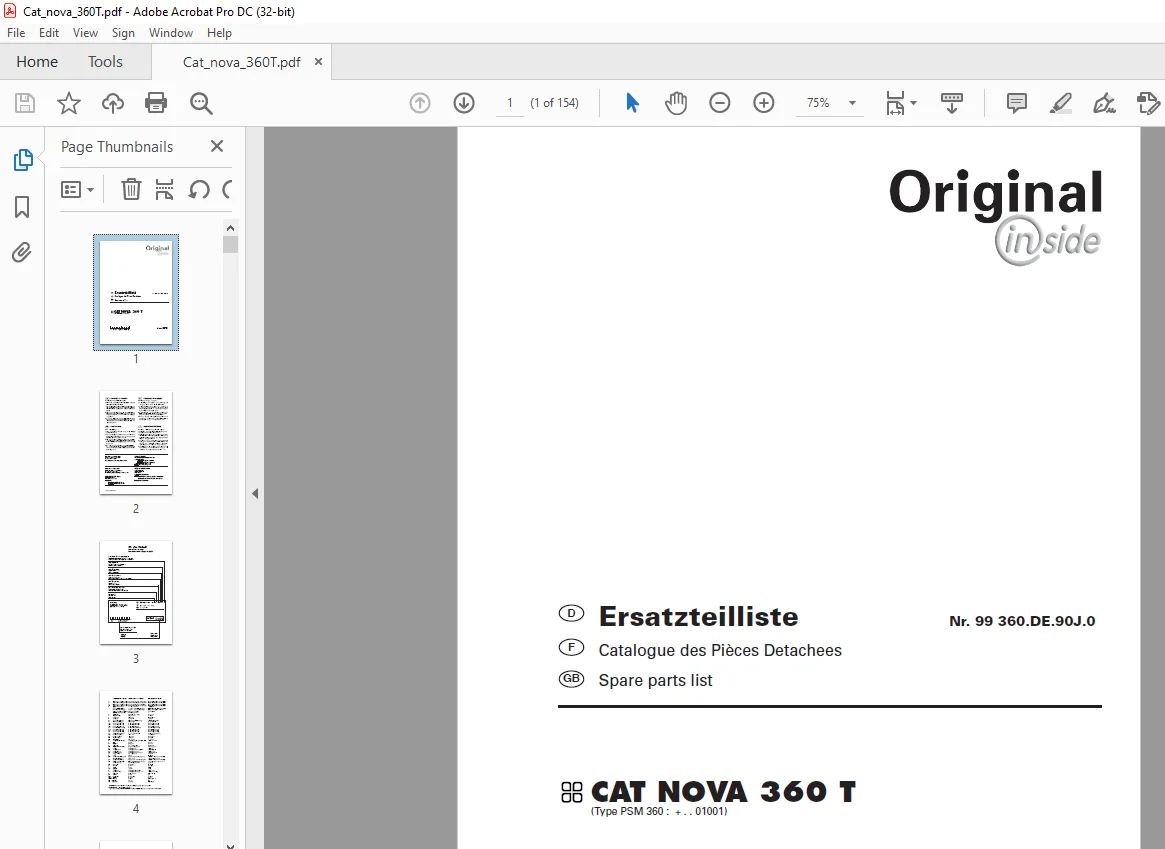This screenshot has width=1165, height=849.
Task: Select page 1 thumbnail
Action: 136,292
